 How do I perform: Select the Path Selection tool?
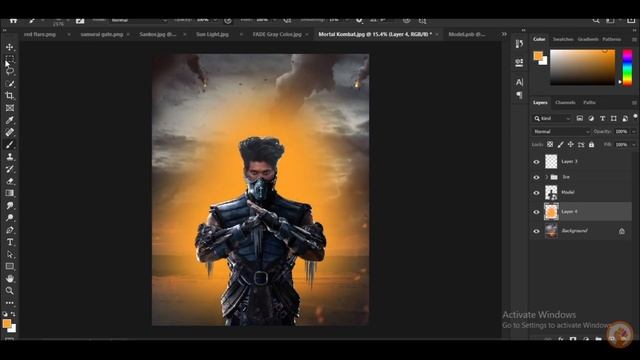[9, 254]
